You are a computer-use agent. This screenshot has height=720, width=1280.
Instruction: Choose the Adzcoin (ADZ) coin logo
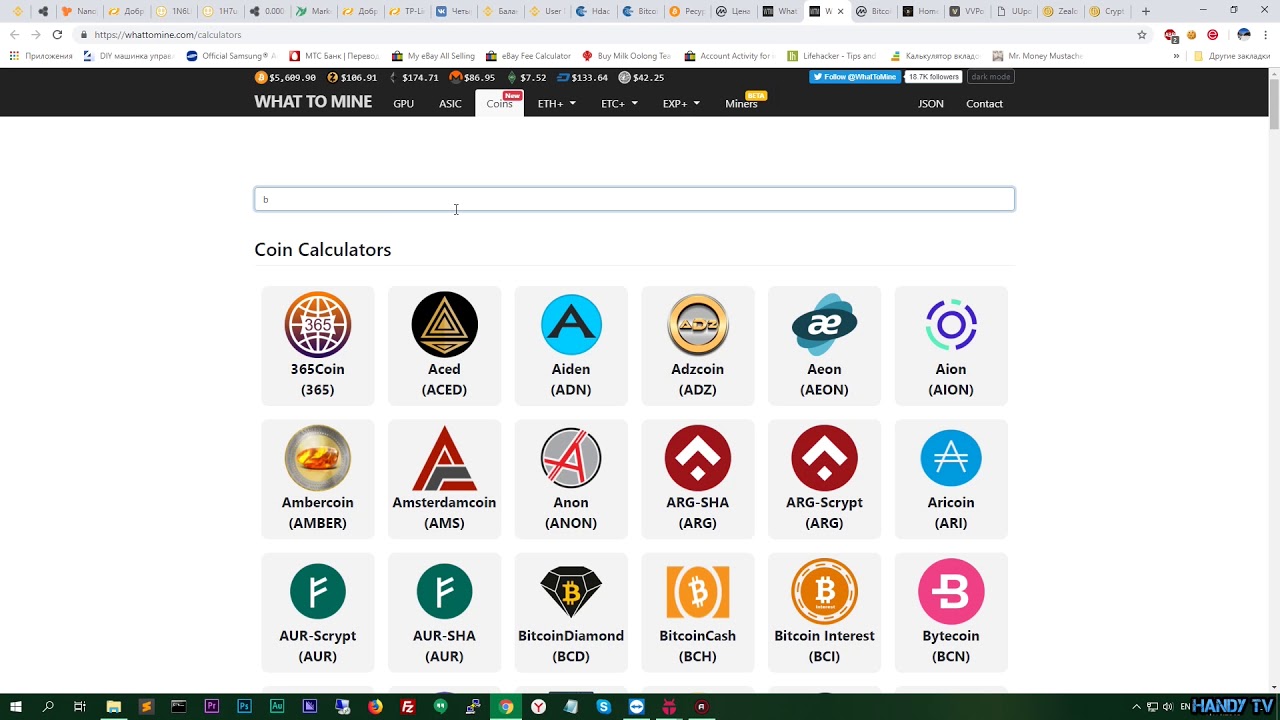pos(698,325)
